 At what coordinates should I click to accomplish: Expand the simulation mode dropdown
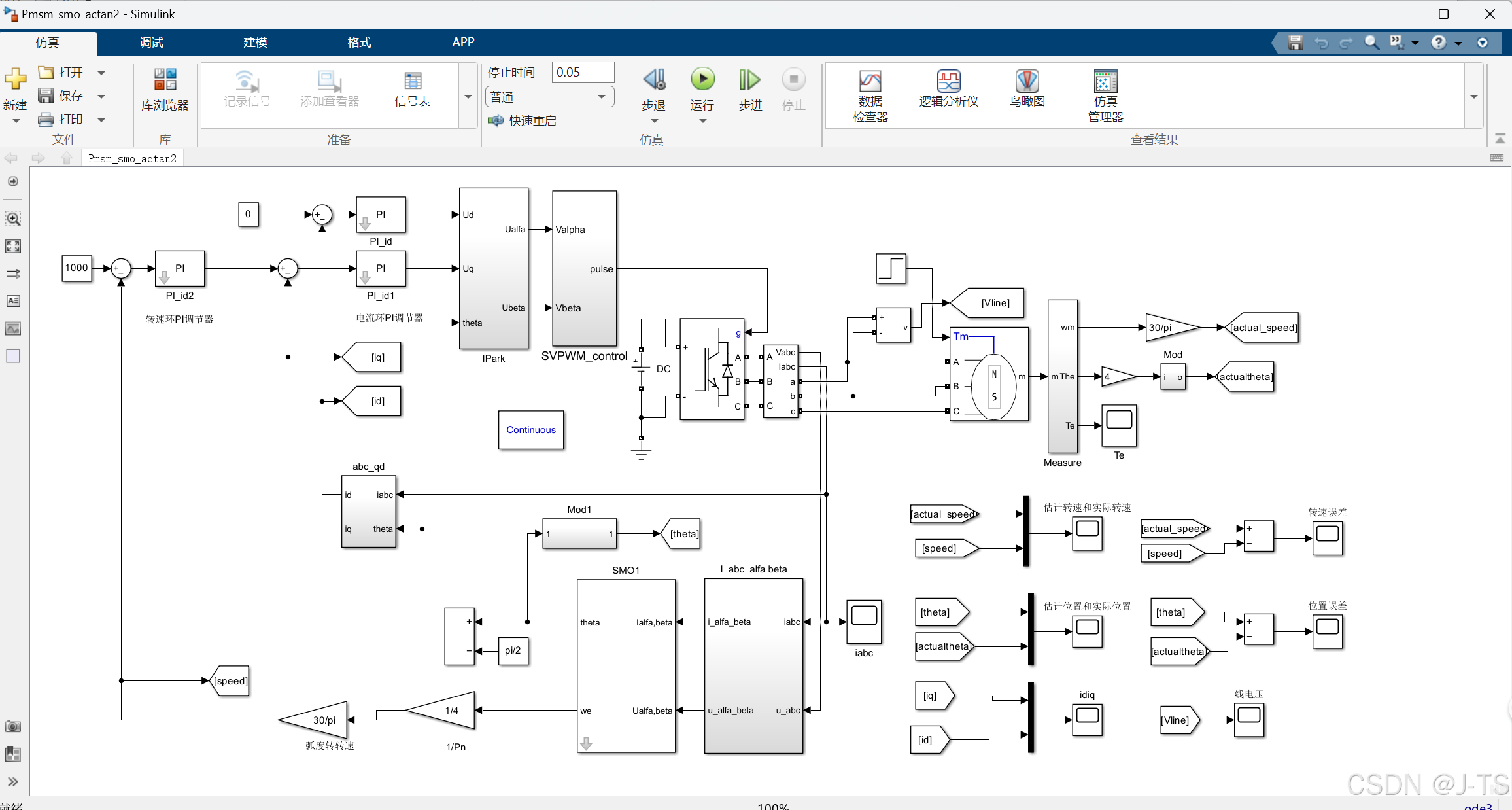(x=601, y=97)
